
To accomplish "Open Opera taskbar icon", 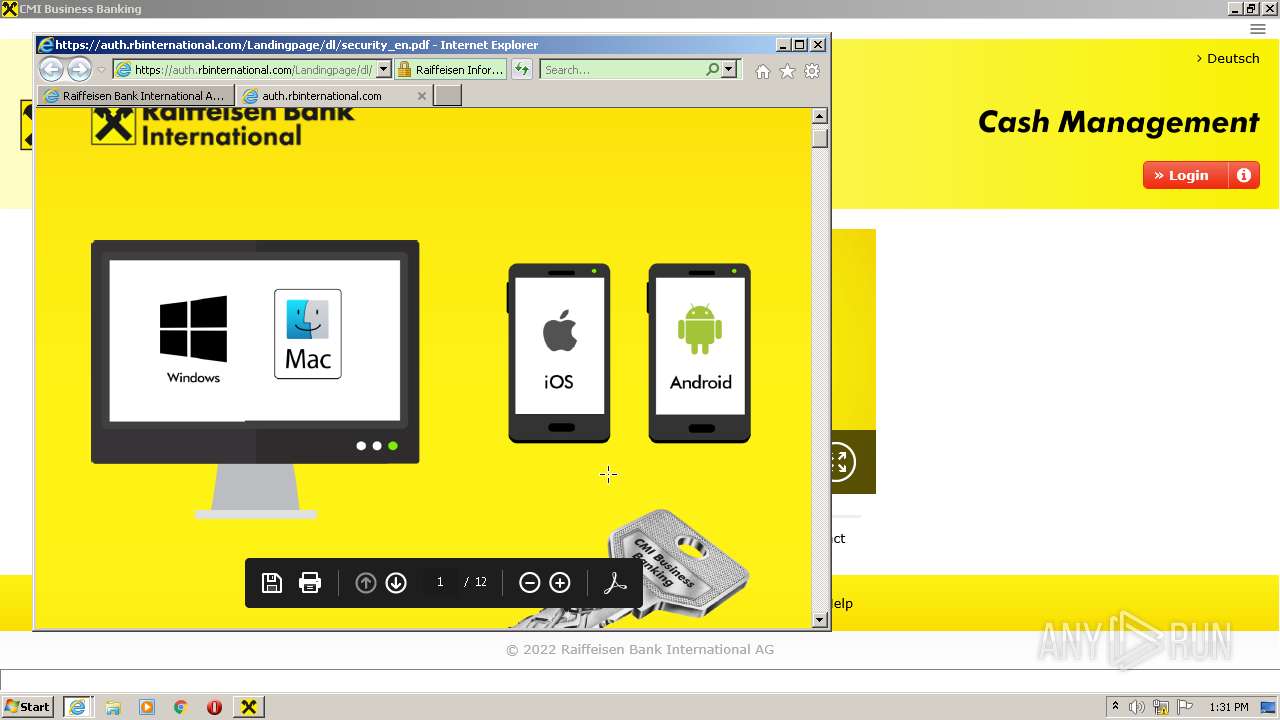I will [214, 707].
